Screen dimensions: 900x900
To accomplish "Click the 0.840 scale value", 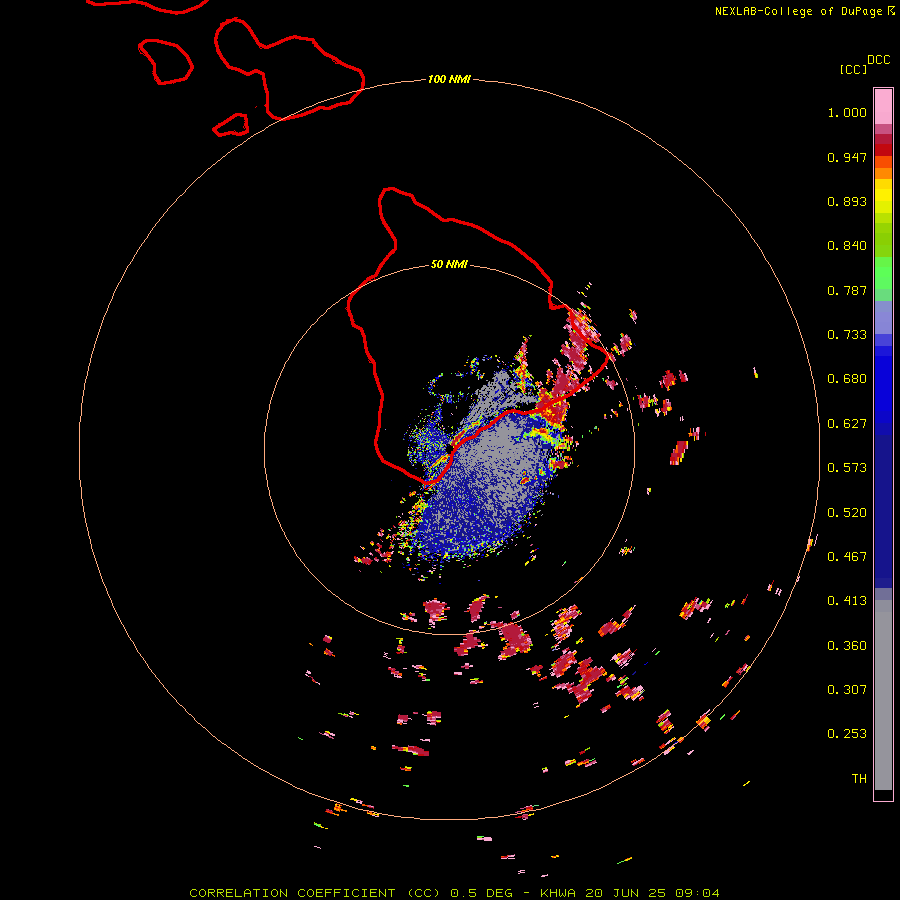I will point(847,246).
